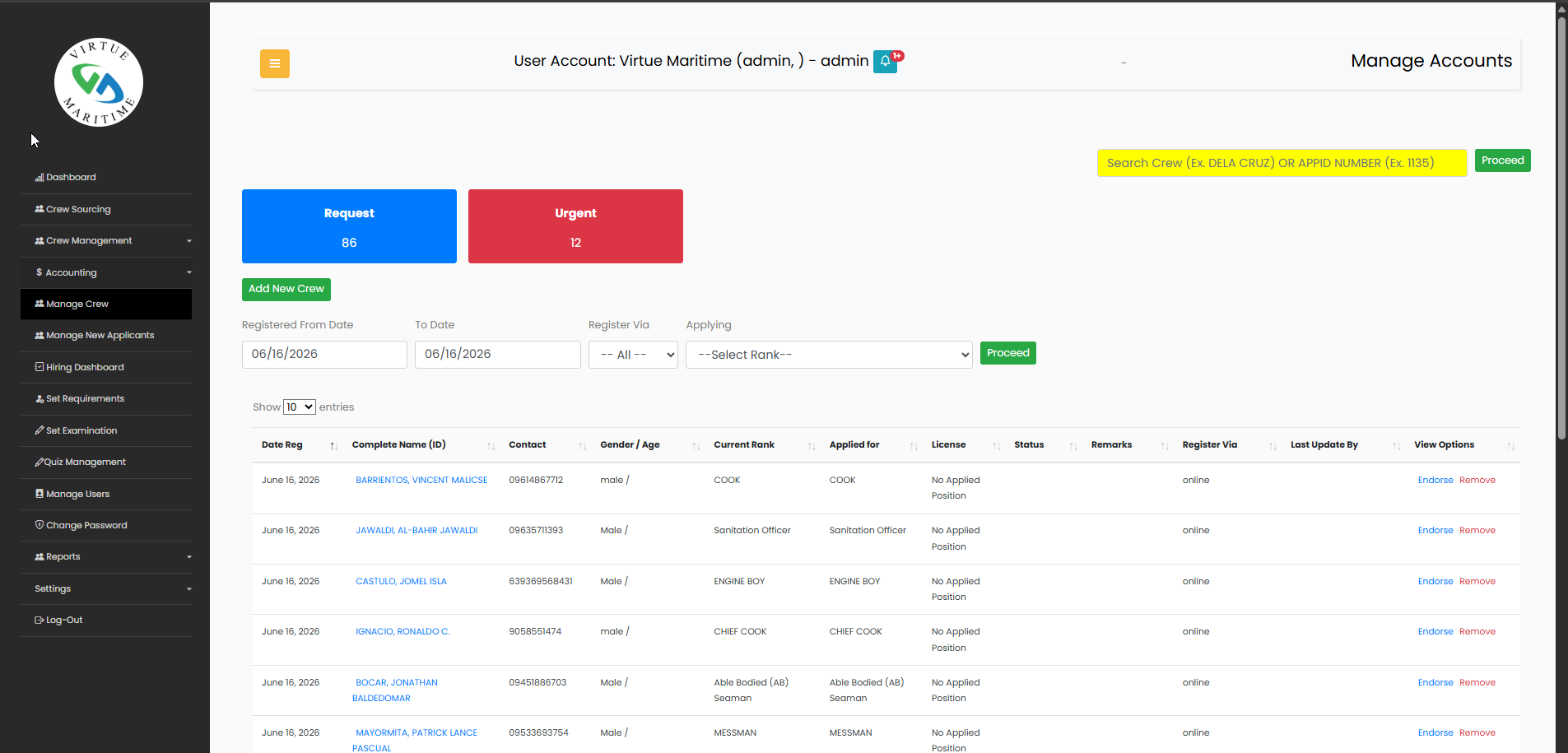Remove MAYORMITA, PATRICK LANCE PASCUAL

coord(1477,732)
